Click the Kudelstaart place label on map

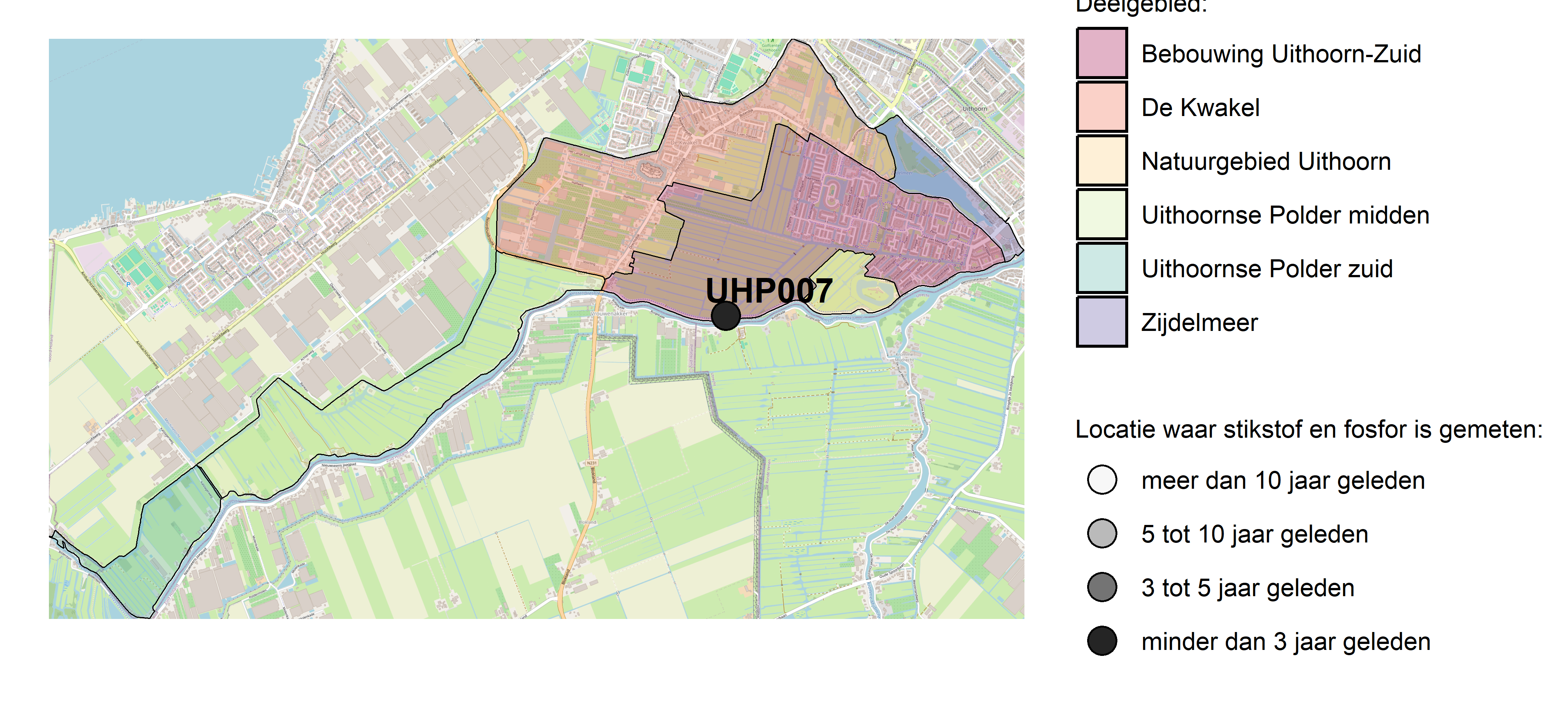tap(287, 210)
